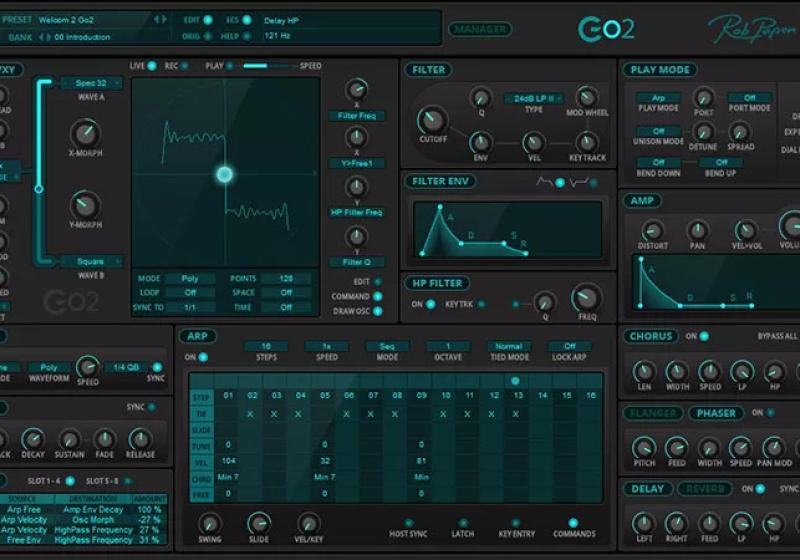Click filter envelope attack peak point
This screenshot has width=800, height=560.
coord(440,207)
